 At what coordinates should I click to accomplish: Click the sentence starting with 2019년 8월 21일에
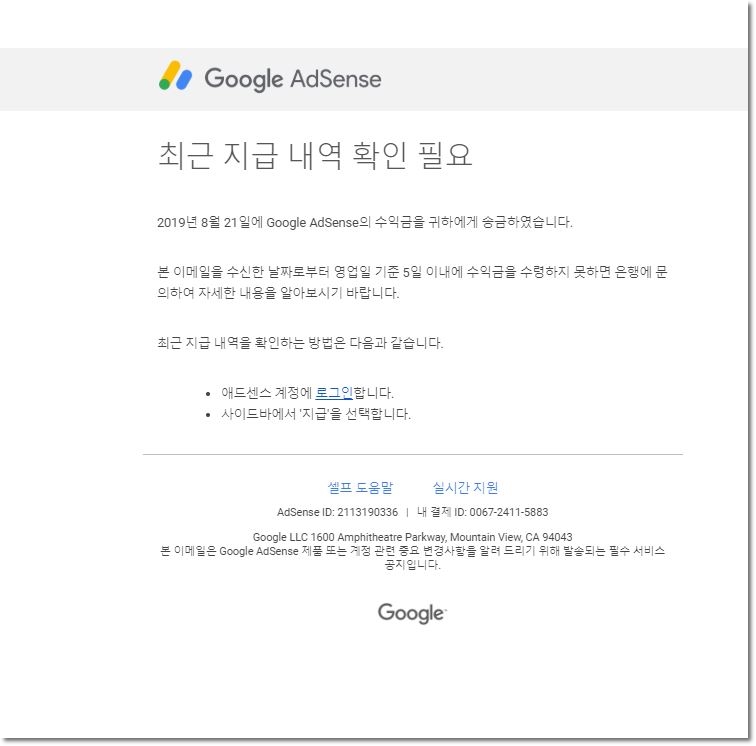coord(364,222)
